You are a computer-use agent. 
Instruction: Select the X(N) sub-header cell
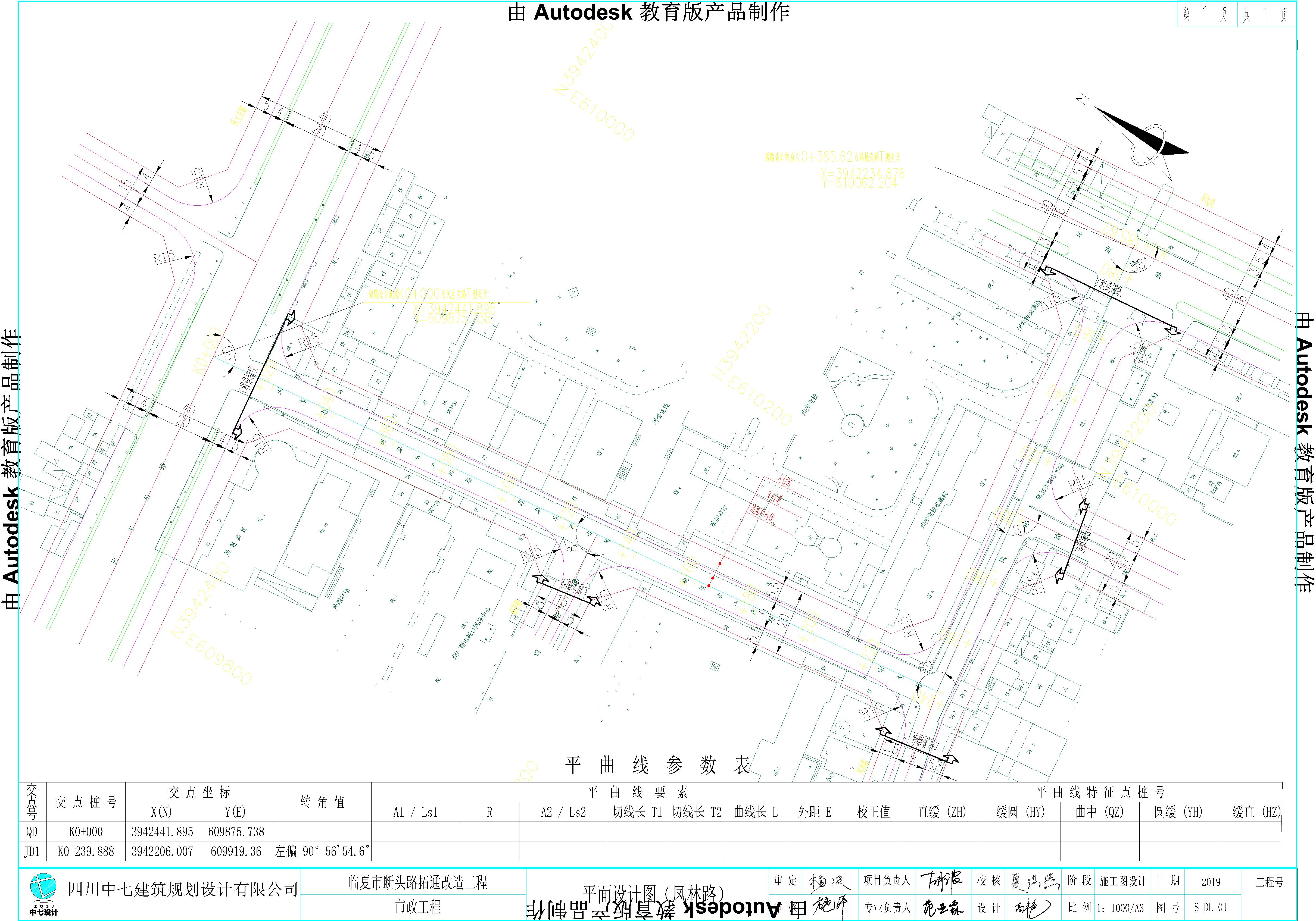click(162, 812)
